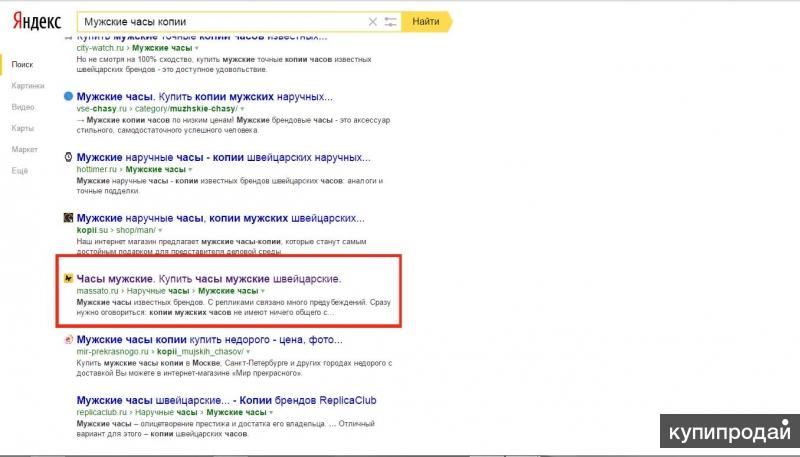This screenshot has height=457, width=800.
Task: Expand dropdown arrow after replicaclub.ru Мужские часы breadcrumb
Action: [x=271, y=413]
